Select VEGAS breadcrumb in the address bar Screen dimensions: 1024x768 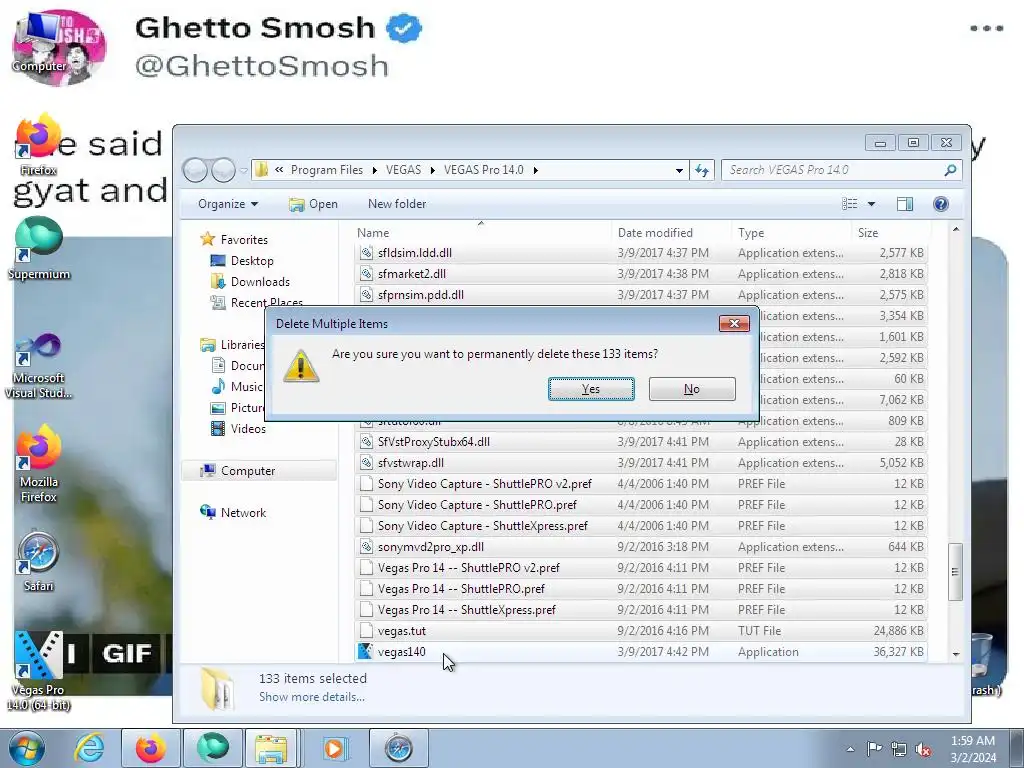(x=403, y=170)
